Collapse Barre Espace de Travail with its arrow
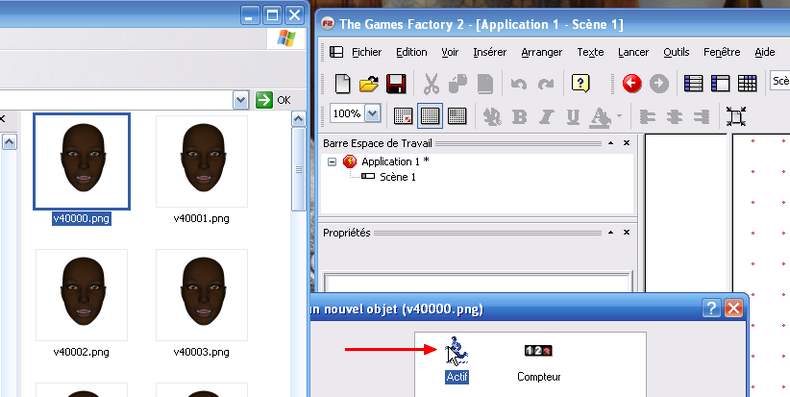 tap(611, 143)
